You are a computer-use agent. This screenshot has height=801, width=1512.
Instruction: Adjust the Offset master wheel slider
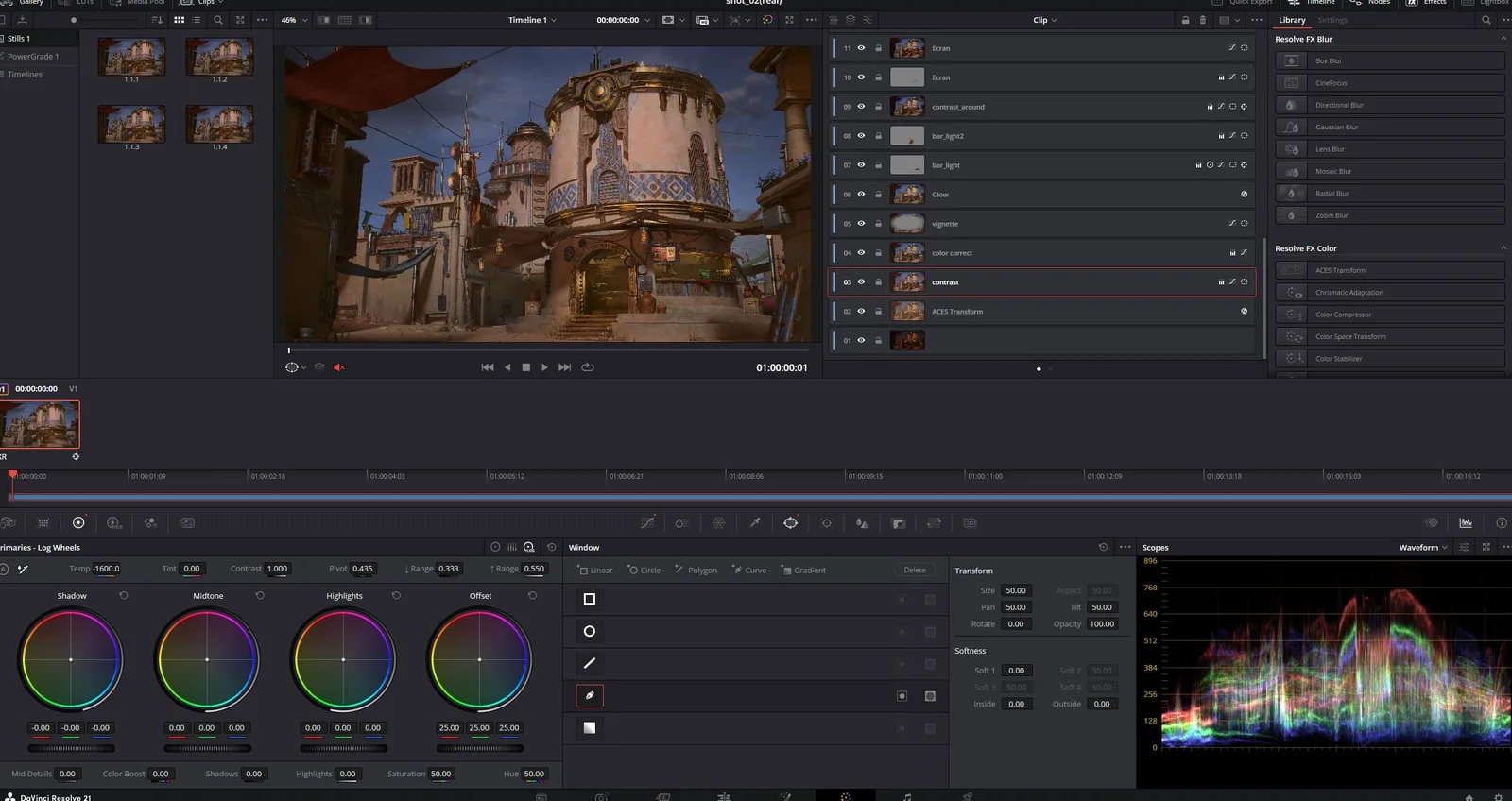[x=479, y=748]
